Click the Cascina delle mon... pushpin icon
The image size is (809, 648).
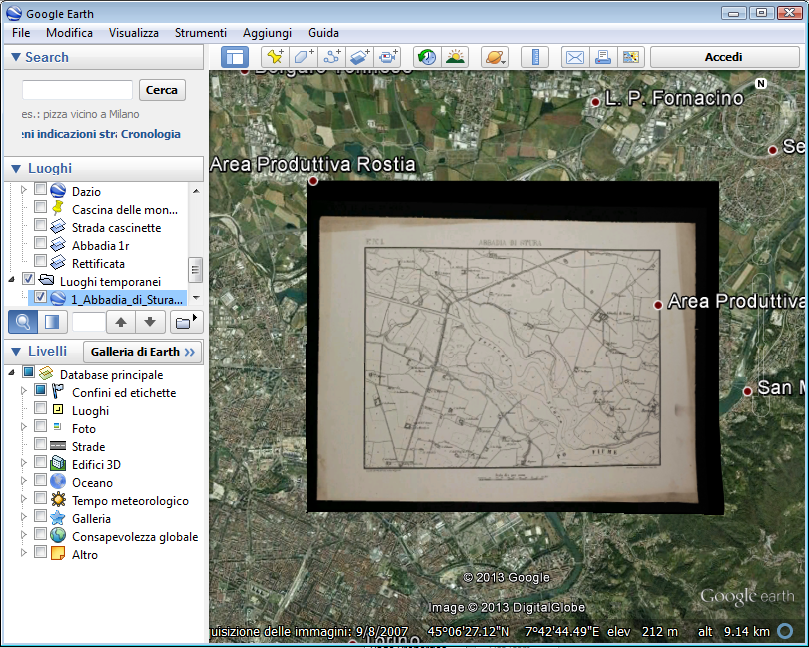pos(58,208)
